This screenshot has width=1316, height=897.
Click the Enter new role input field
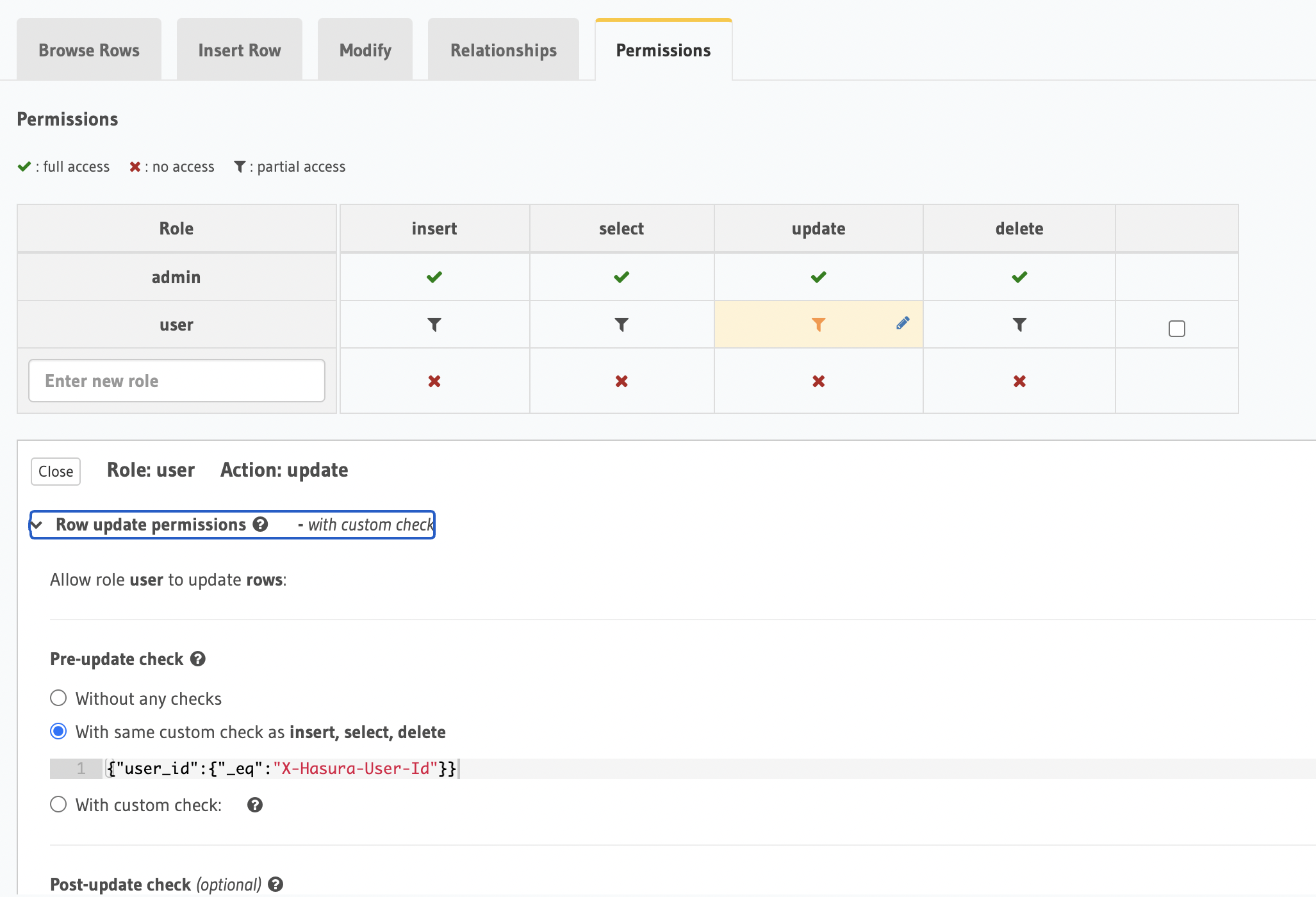tap(177, 381)
